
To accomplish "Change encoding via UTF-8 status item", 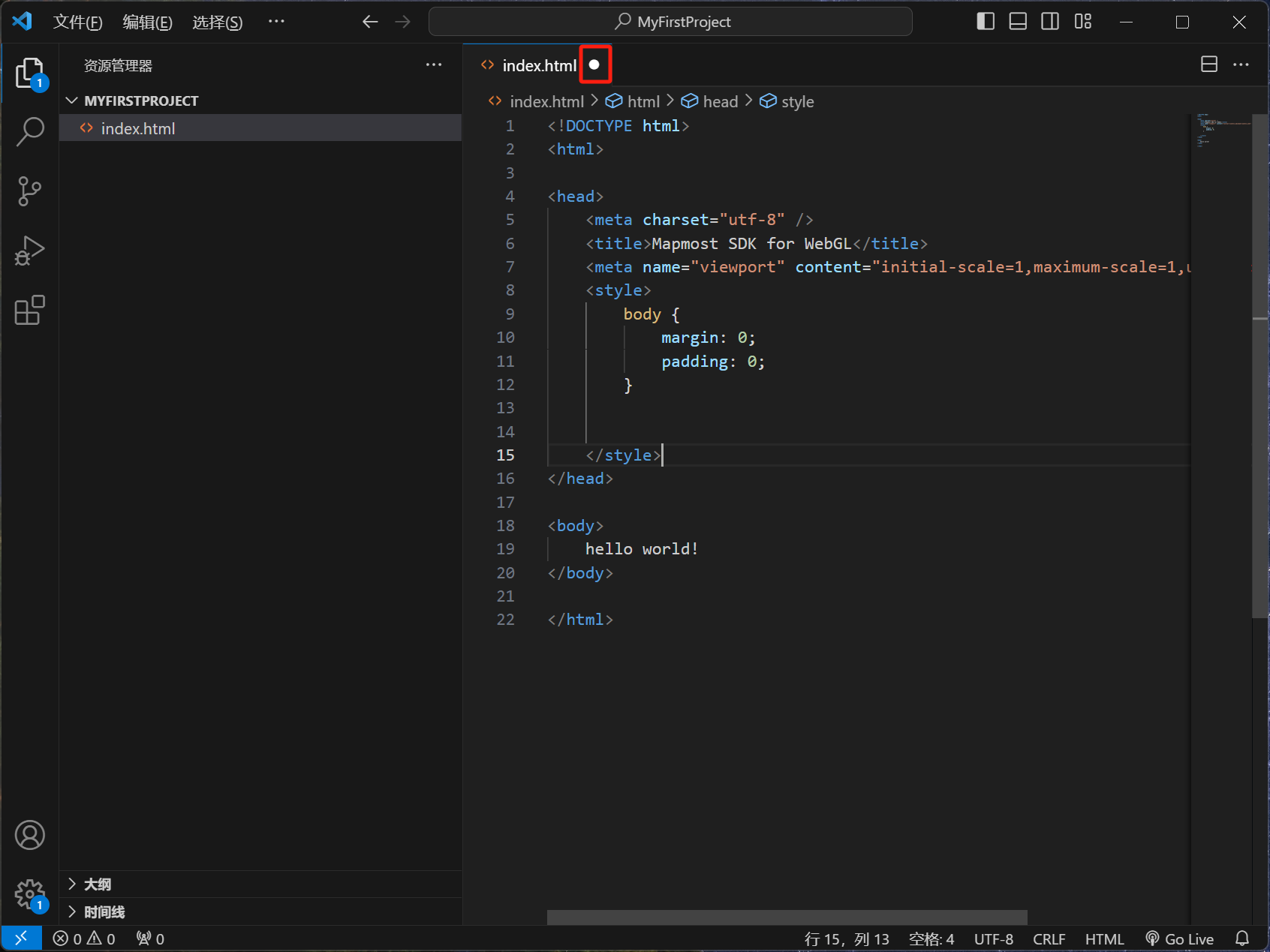I will (x=994, y=939).
